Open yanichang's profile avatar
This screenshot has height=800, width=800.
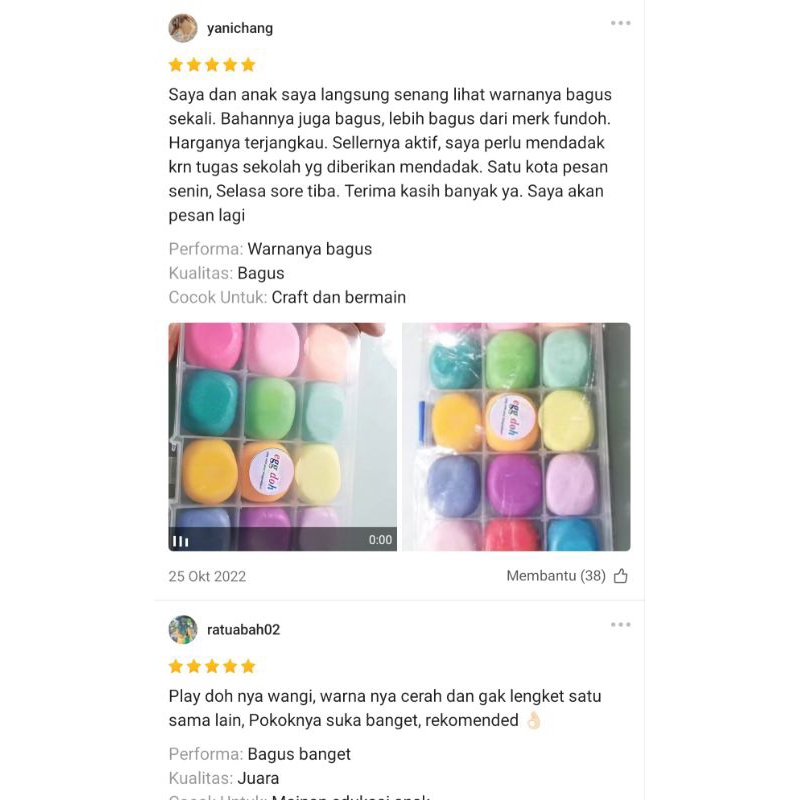pos(183,28)
